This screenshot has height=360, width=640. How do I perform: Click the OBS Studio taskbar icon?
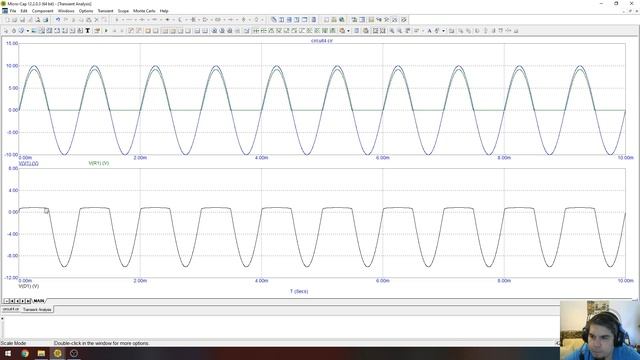click(x=74, y=353)
